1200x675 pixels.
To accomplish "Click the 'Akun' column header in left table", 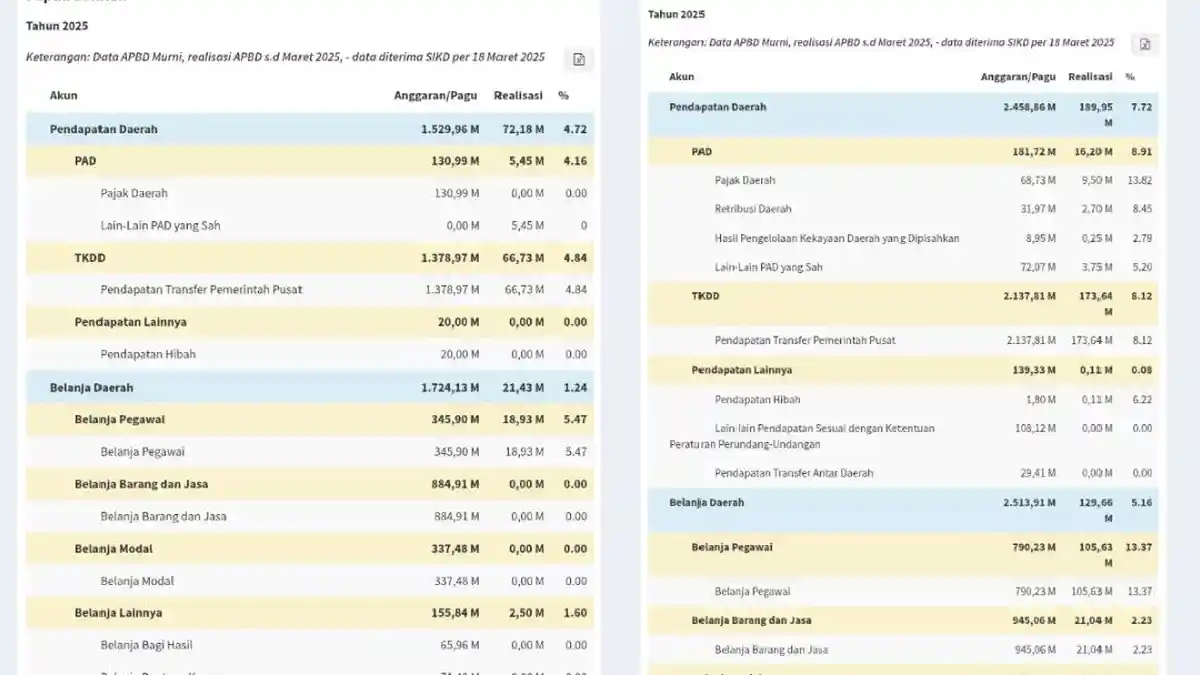I will coord(64,96).
